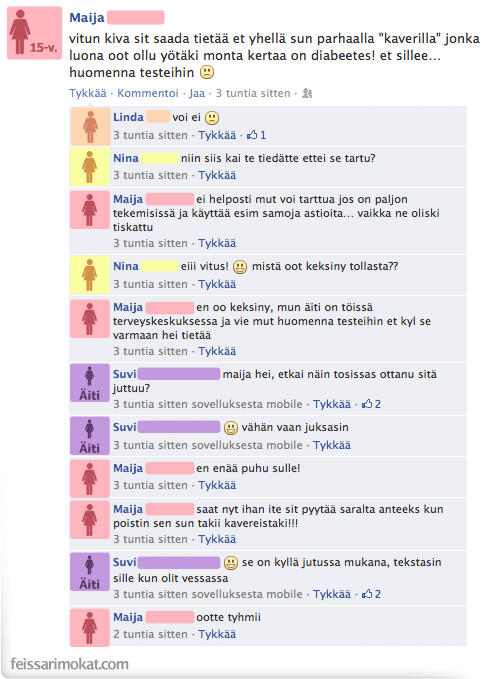Open Maija's profile name in post header
The height and width of the screenshot is (679, 492).
click(87, 18)
